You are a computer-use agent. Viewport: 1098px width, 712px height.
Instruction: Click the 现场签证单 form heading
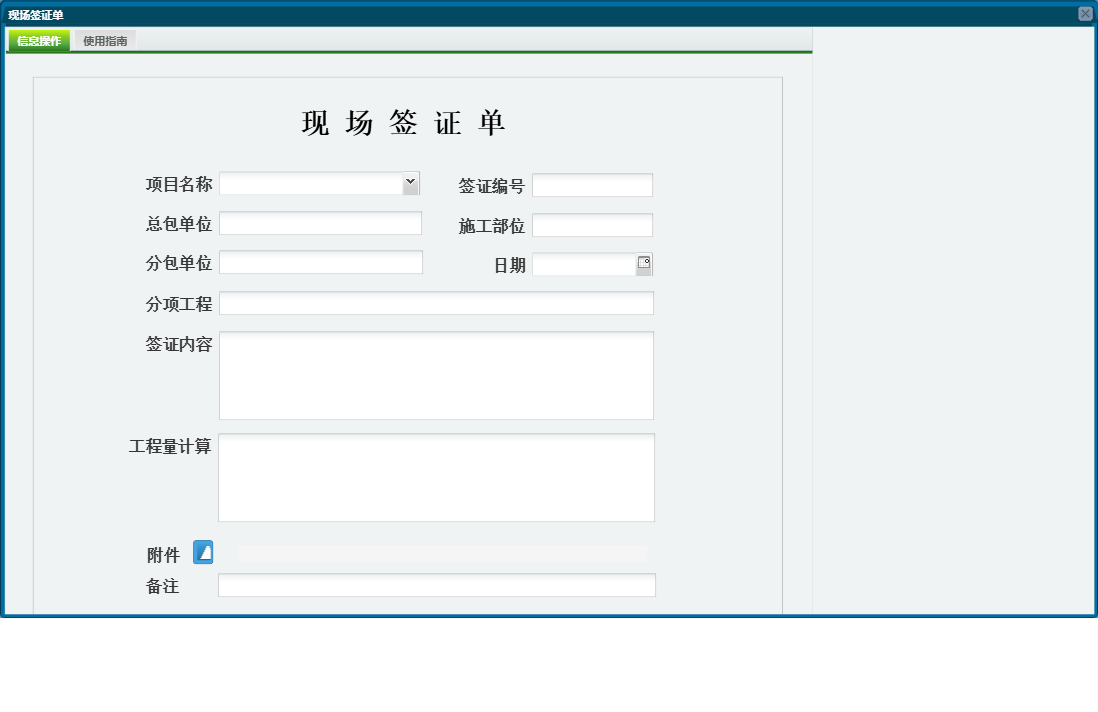[x=403, y=123]
